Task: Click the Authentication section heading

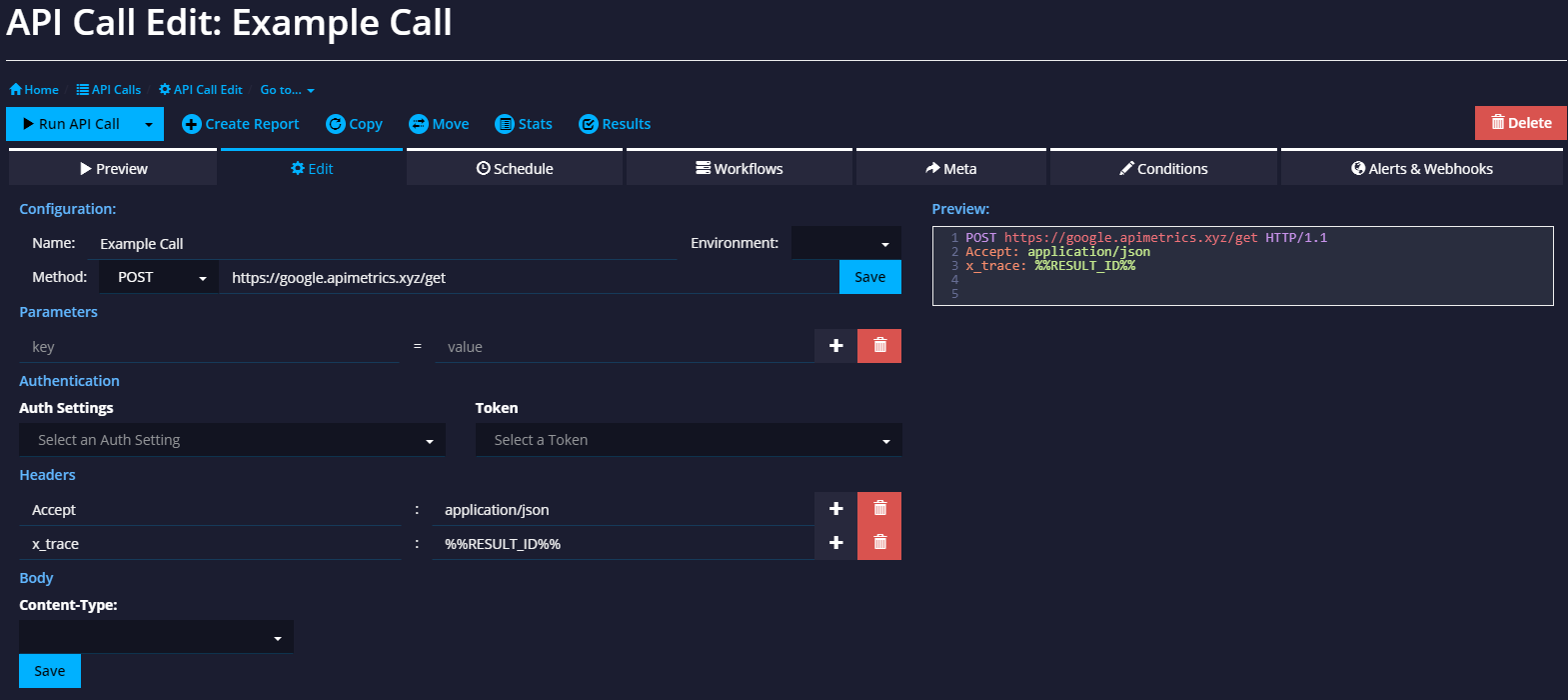Action: pyautogui.click(x=69, y=381)
